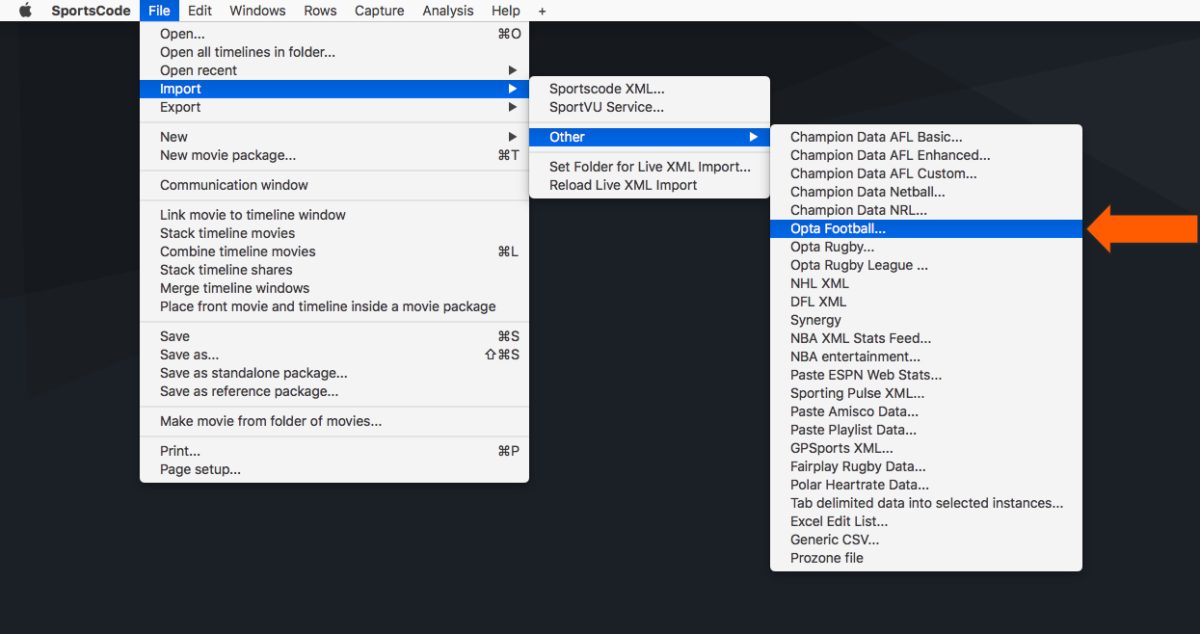Import Excel Edit List...
The image size is (1200, 634).
pos(926,522)
